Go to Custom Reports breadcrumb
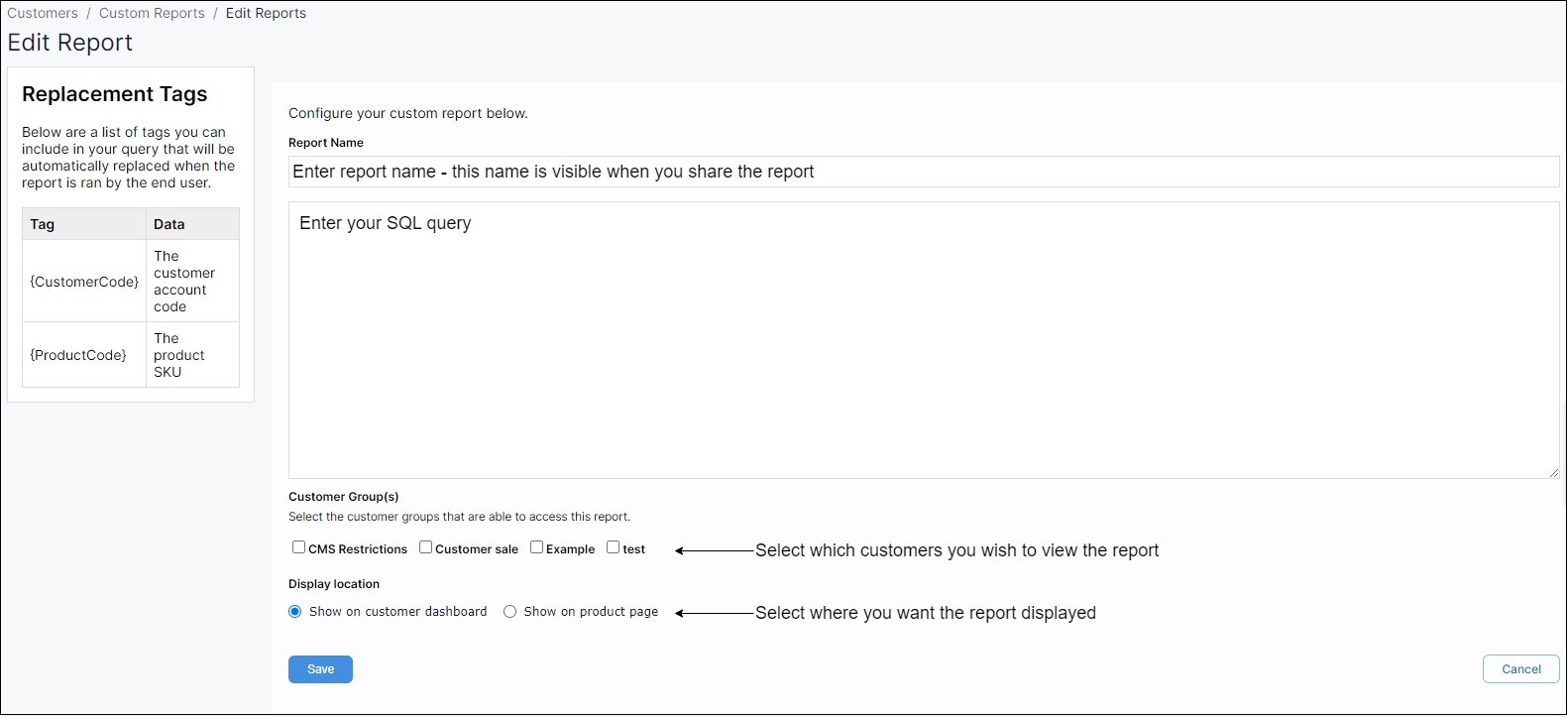1568x718 pixels. coord(152,13)
